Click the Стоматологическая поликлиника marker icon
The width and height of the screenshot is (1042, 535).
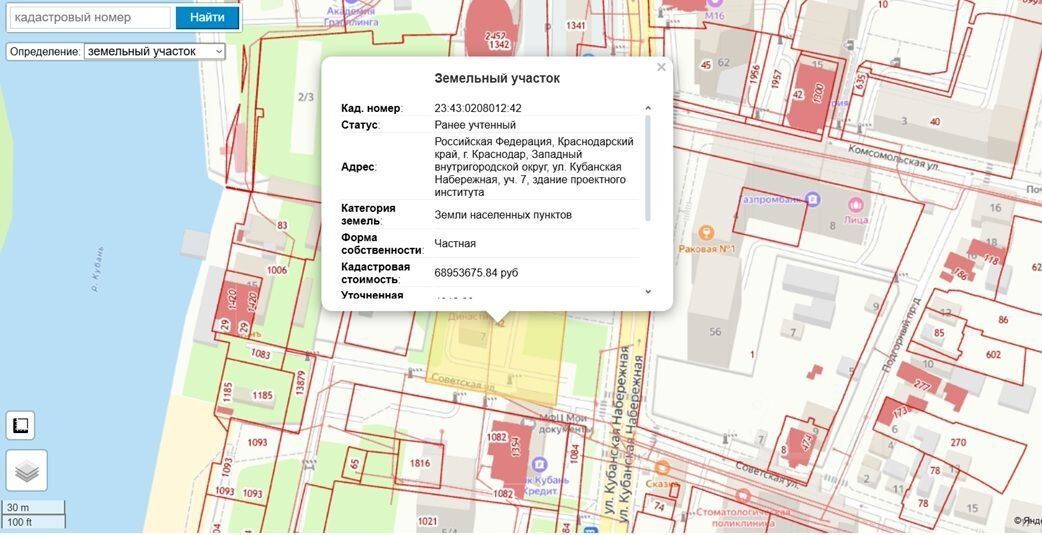743,496
